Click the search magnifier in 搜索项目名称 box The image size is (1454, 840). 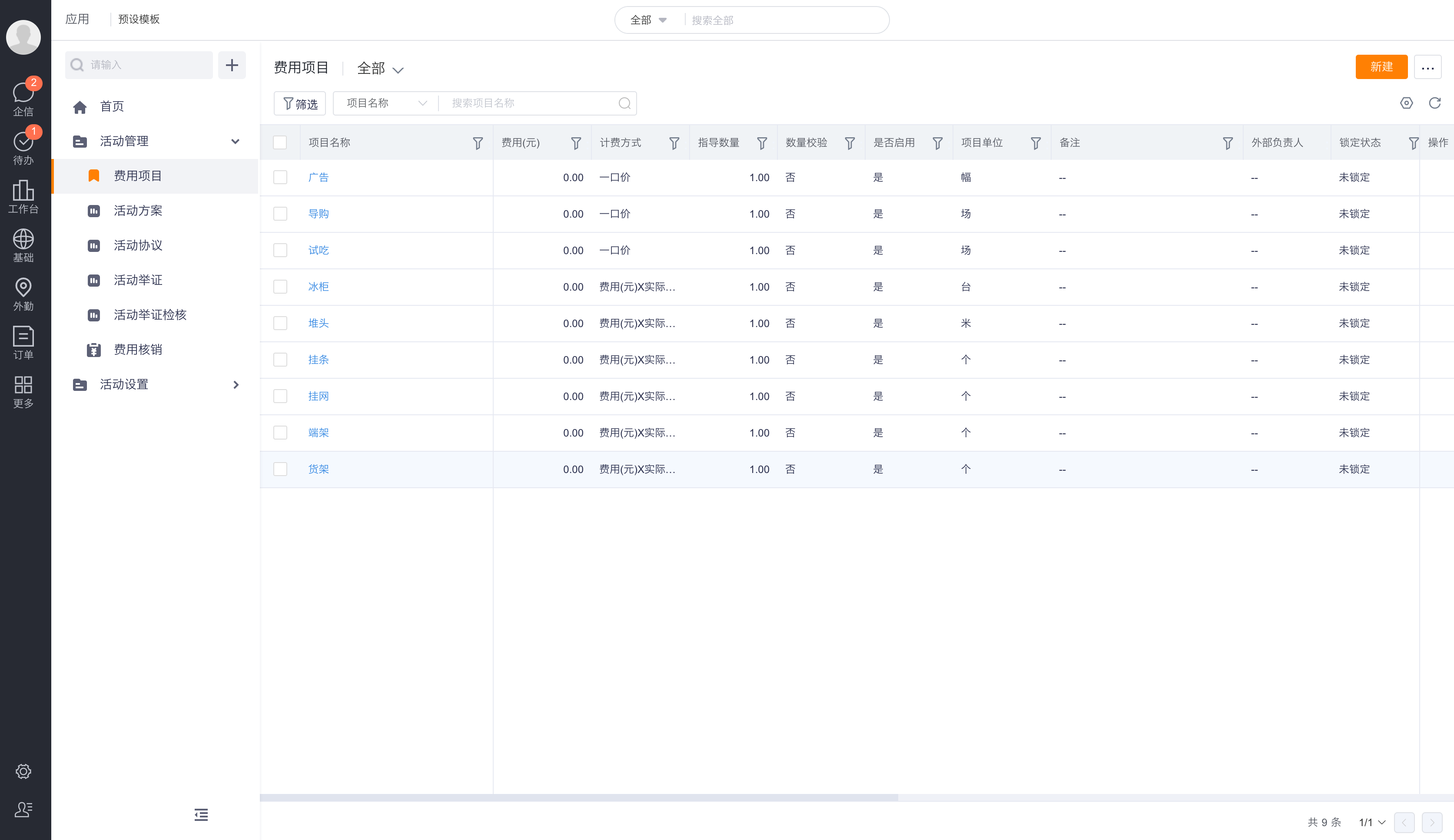tap(624, 103)
